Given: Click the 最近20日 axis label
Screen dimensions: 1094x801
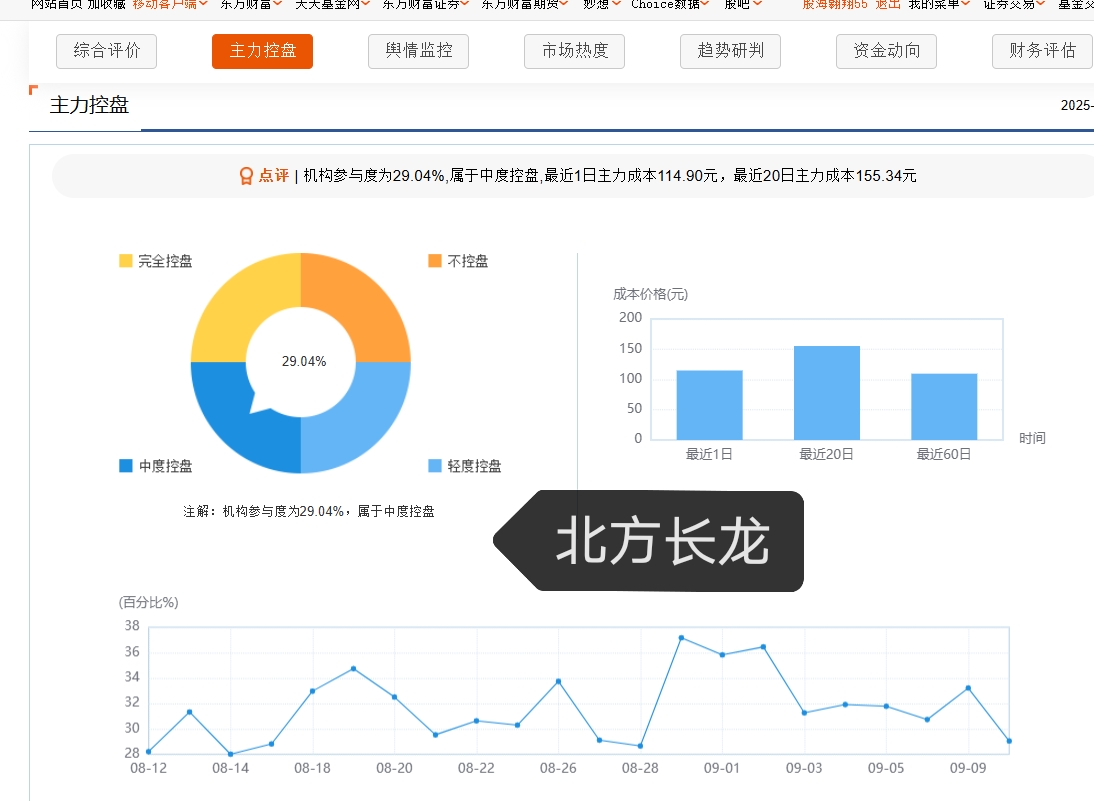Looking at the screenshot, I should pyautogui.click(x=826, y=454).
